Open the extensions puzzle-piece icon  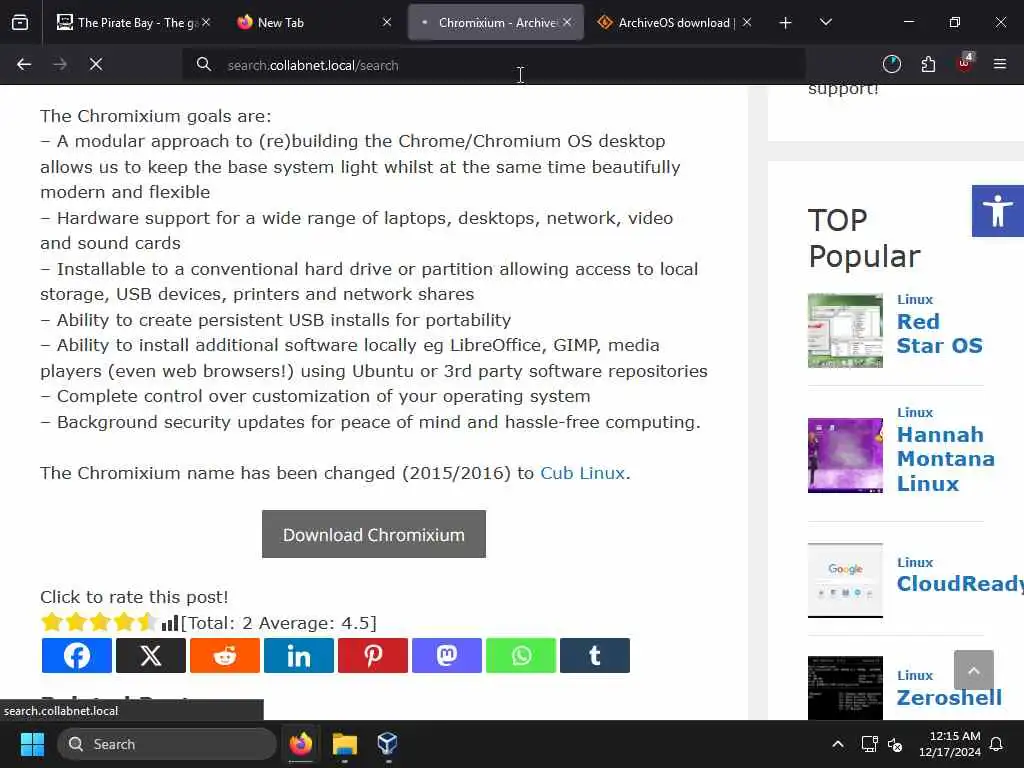click(x=928, y=64)
